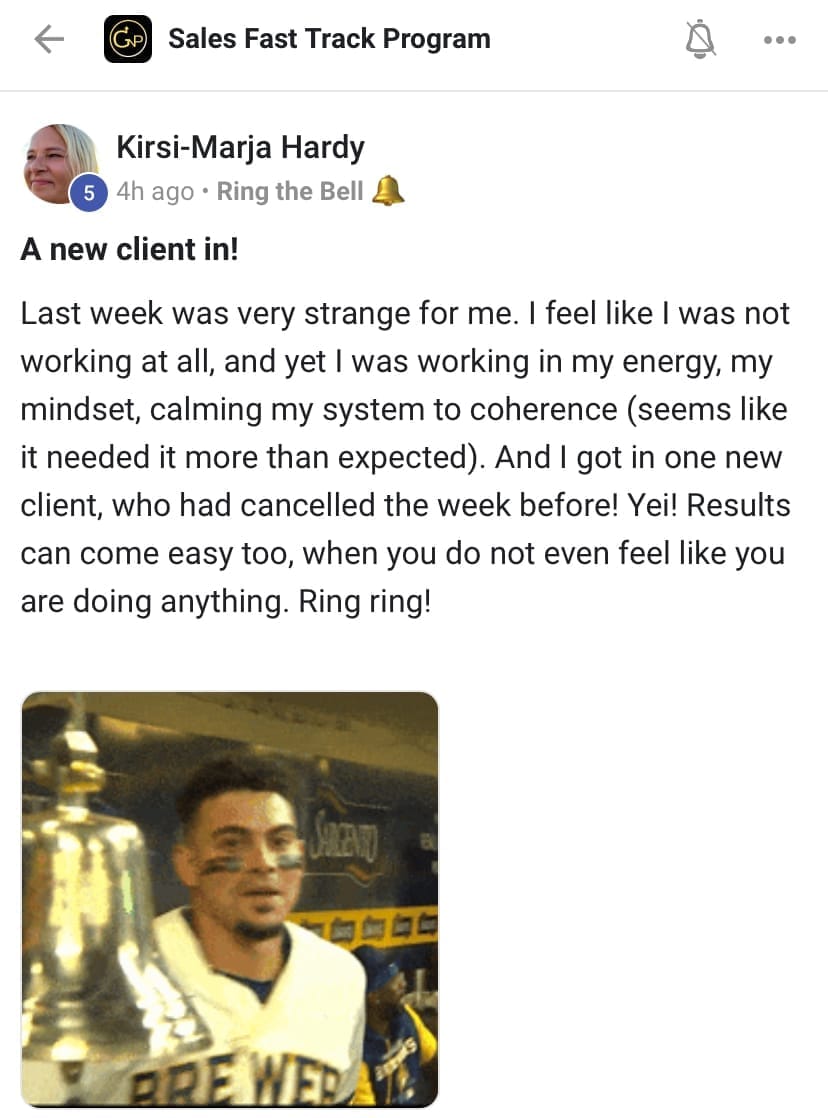
Task: Click the player's face in the GIF
Action: click(245, 850)
